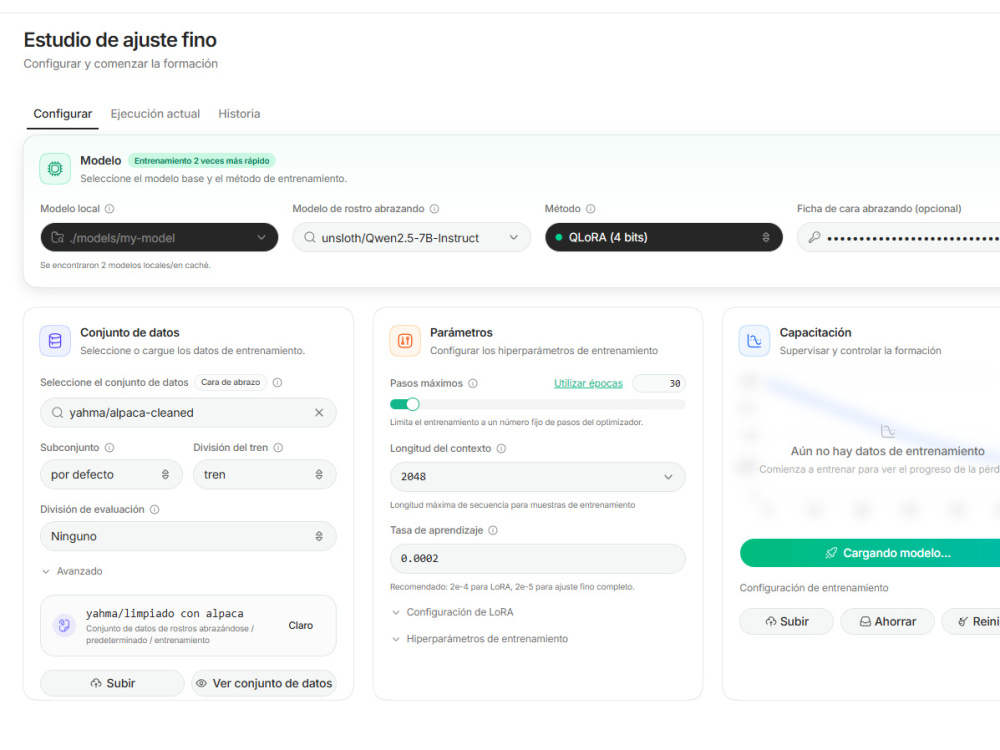This screenshot has height=750, width=1000.
Task: Click the Capacitación chart icon
Action: [x=754, y=341]
